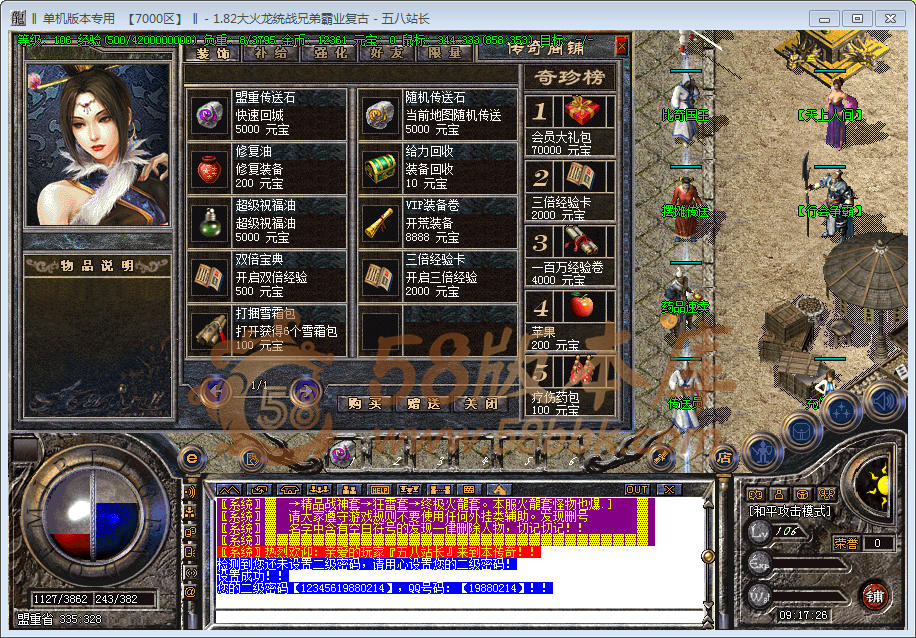Screen dimensions: 916x638
Task: Click the round 'e' button on the belt bar
Action: coord(192,458)
